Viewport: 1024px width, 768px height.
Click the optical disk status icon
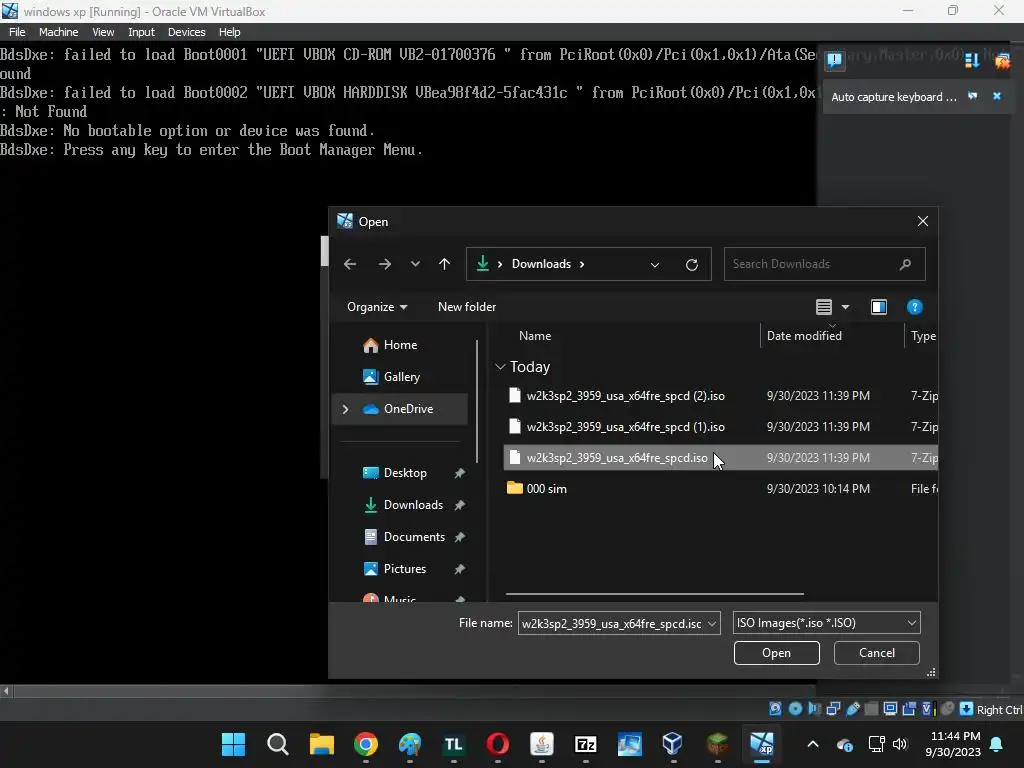(x=795, y=709)
